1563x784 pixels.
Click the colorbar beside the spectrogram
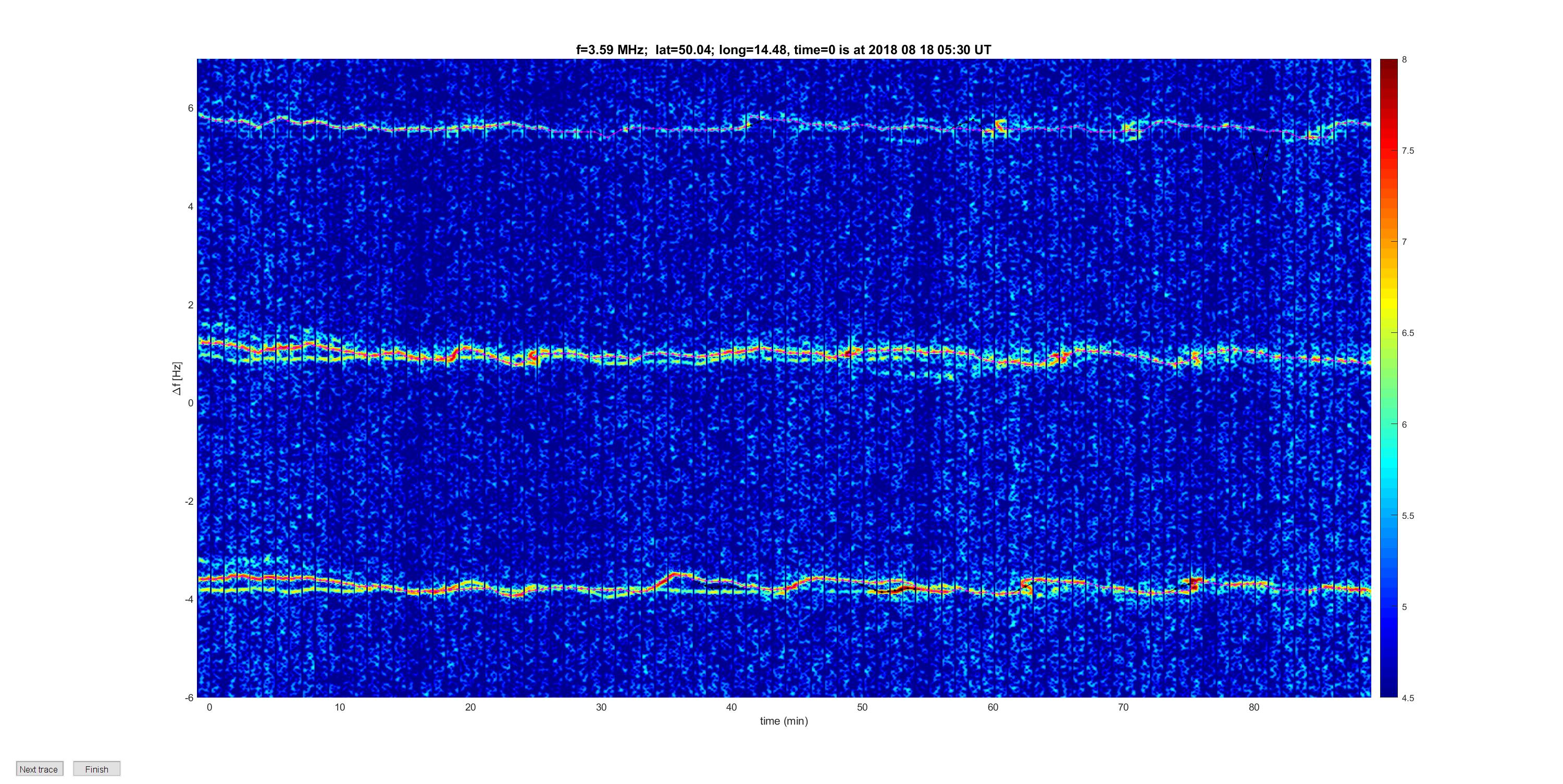pyautogui.click(x=1388, y=378)
